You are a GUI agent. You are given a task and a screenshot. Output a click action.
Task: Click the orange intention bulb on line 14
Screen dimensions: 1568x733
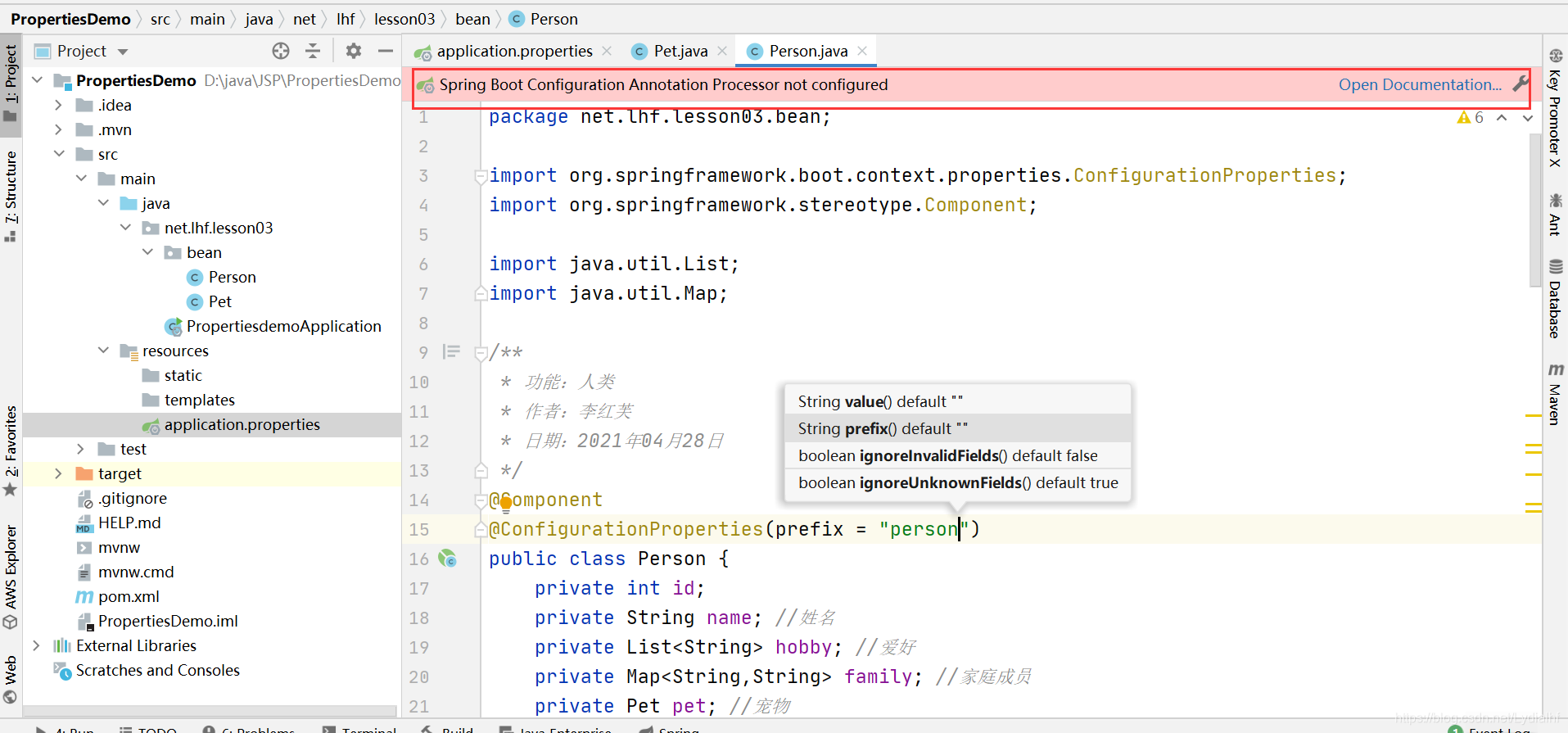[x=506, y=503]
